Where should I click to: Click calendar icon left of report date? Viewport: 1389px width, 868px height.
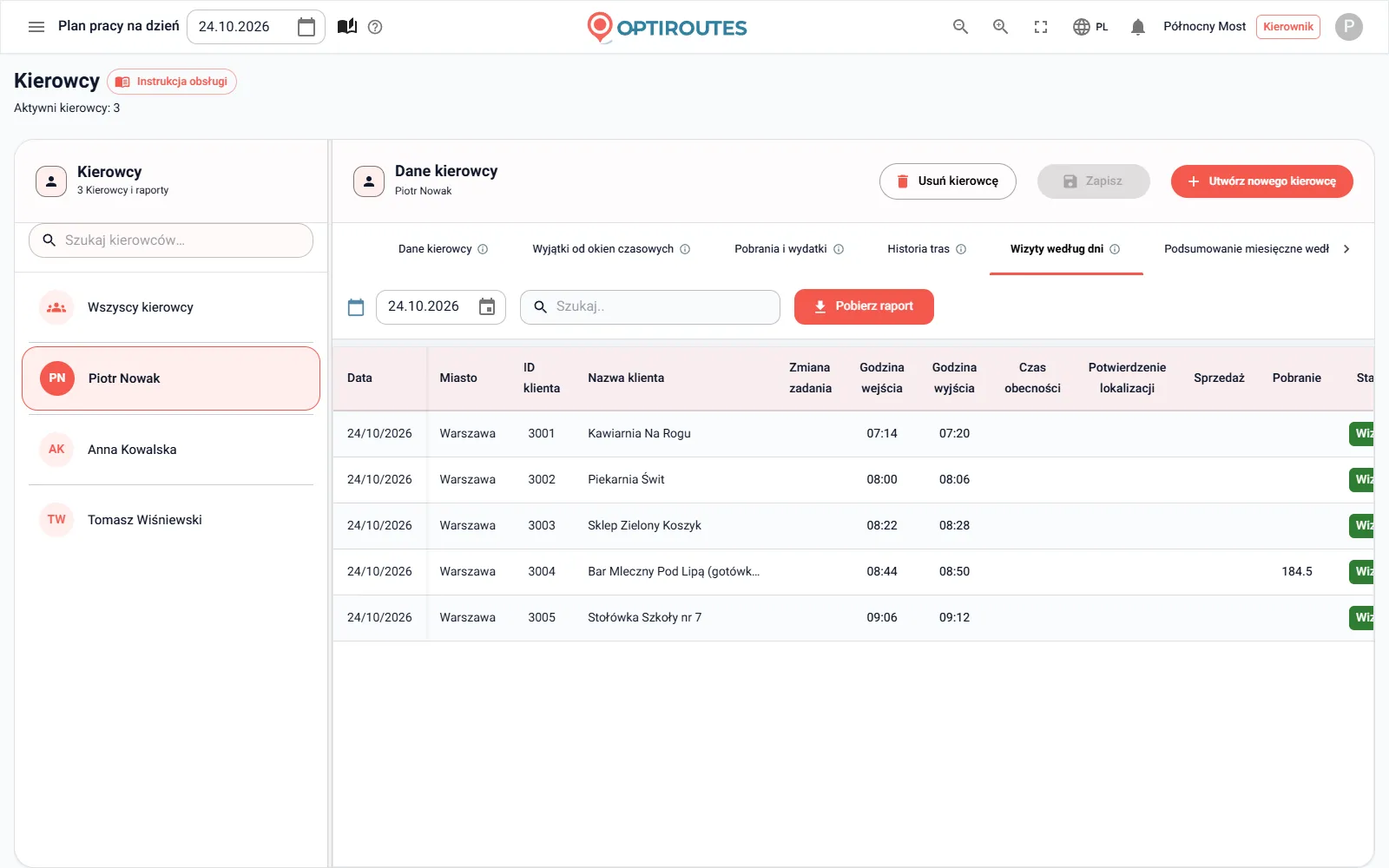356,307
